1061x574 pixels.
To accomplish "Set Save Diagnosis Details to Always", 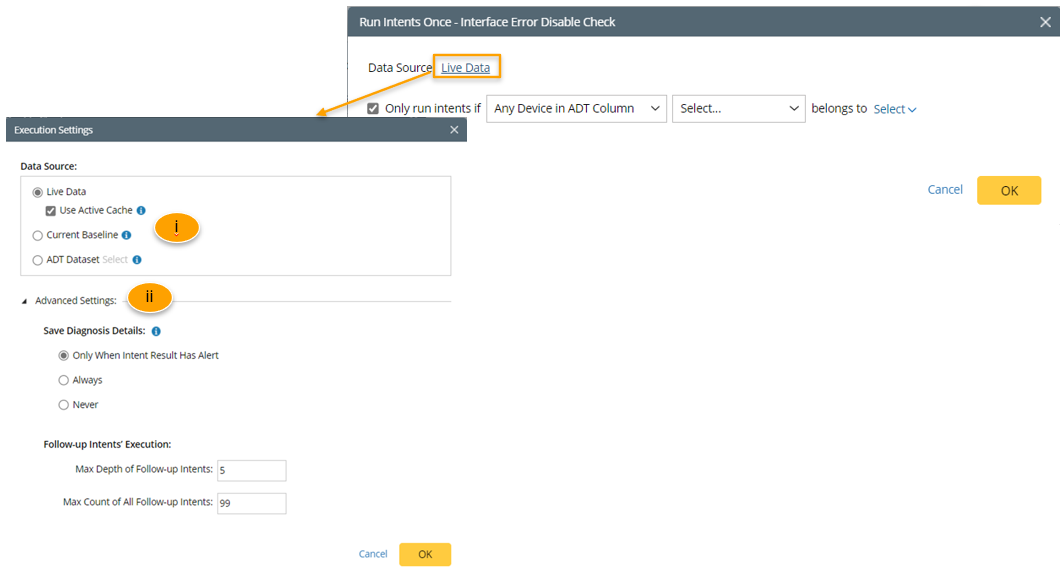I will coord(64,380).
